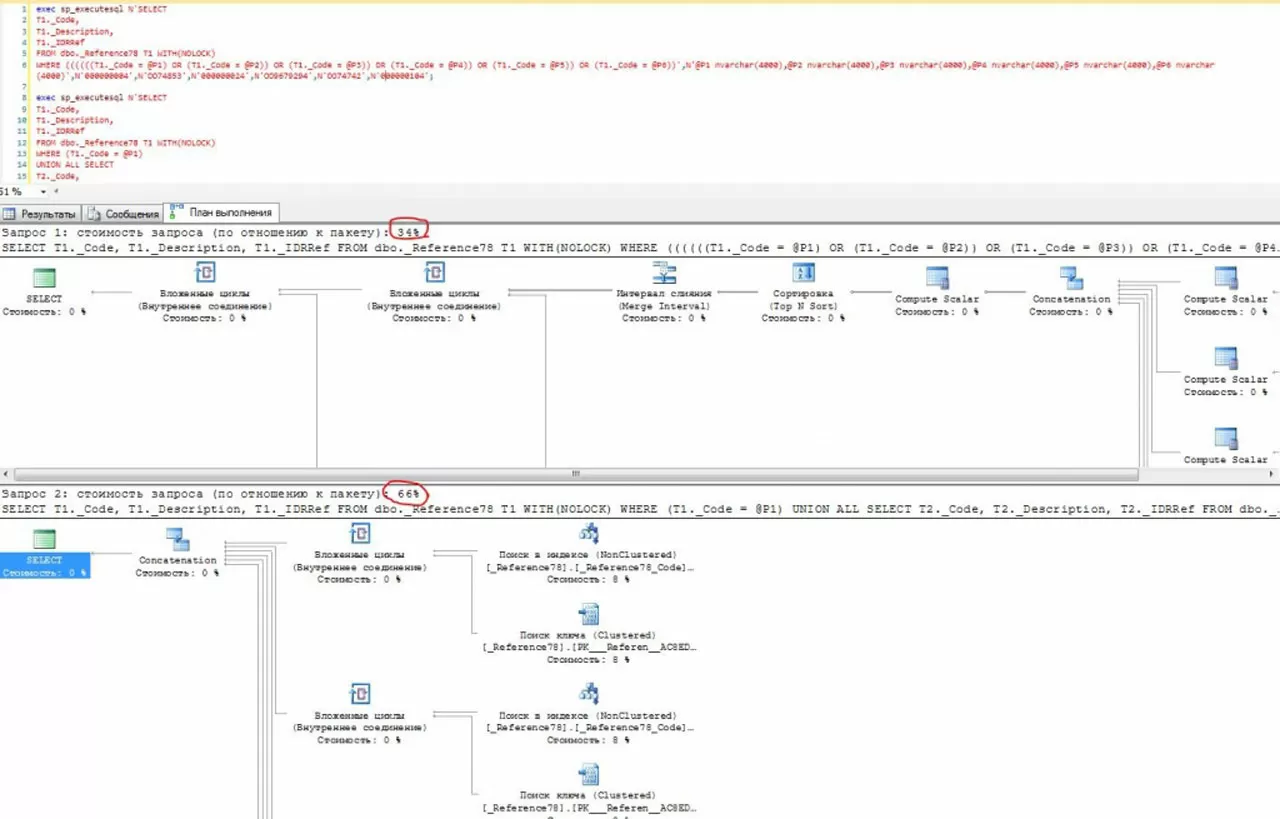Click the WHERE (T1._Code = @P1) editor line
Viewport: 1280px width, 819px height.
pos(89,154)
